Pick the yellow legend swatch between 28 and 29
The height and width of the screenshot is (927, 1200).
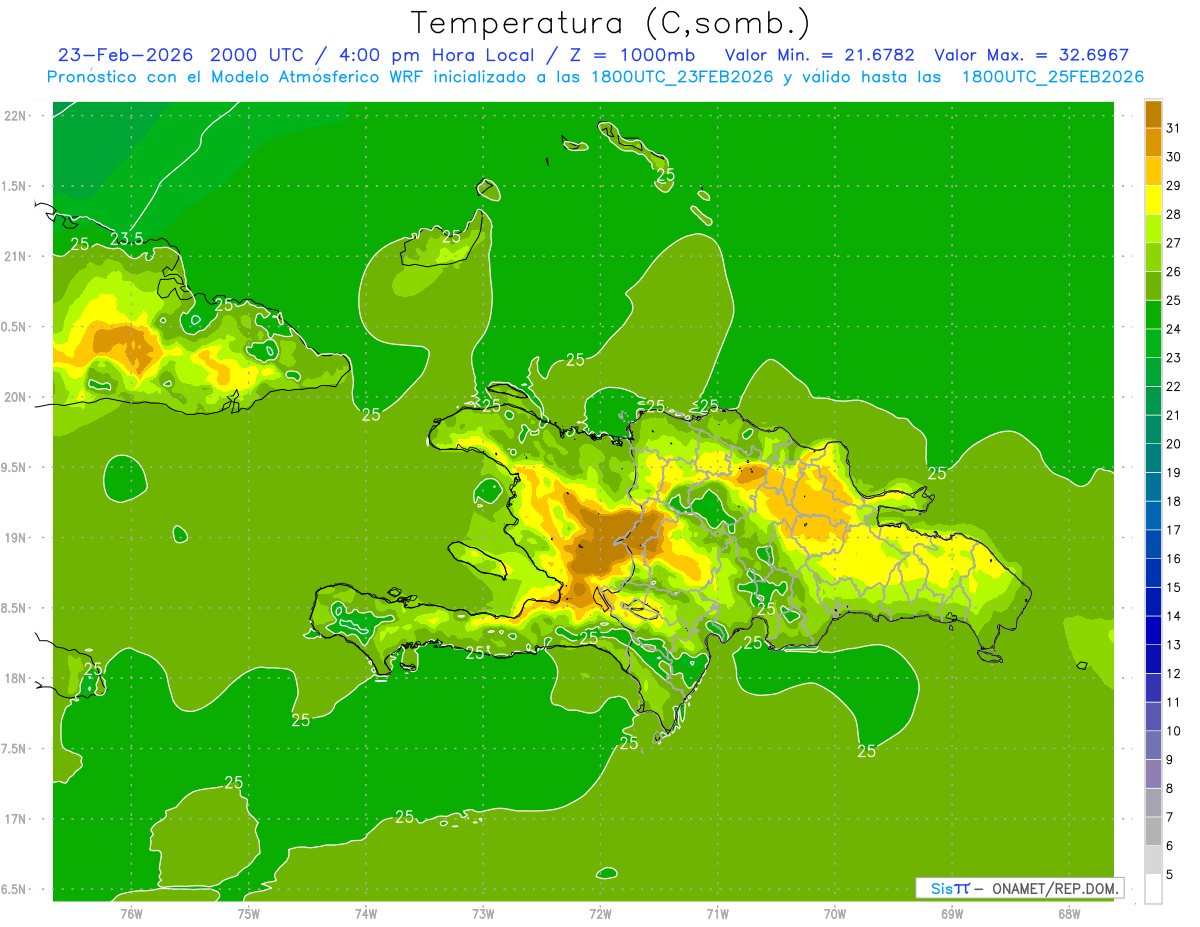click(x=1153, y=200)
